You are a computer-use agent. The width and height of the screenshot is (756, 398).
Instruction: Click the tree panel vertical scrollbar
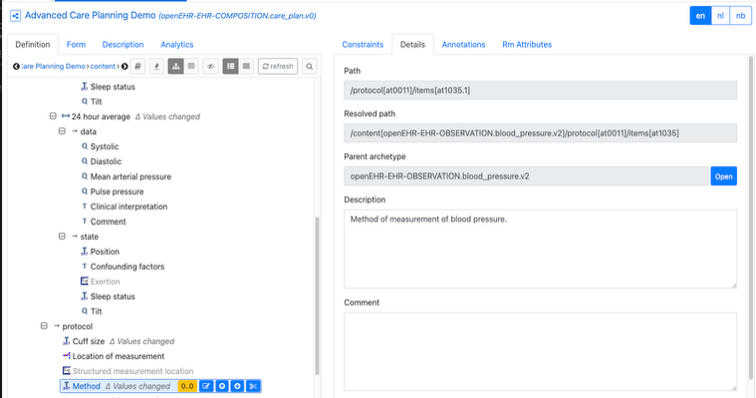pyautogui.click(x=317, y=295)
